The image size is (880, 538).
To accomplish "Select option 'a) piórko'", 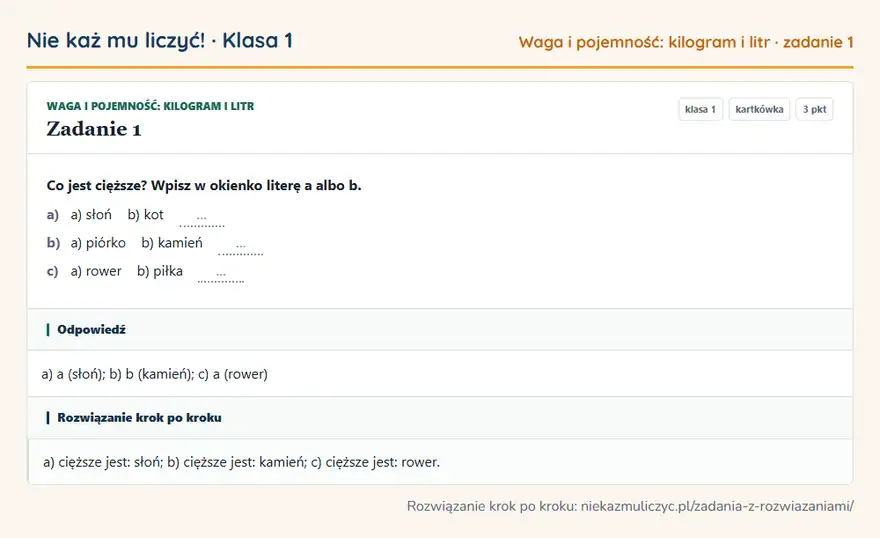I will [98, 243].
